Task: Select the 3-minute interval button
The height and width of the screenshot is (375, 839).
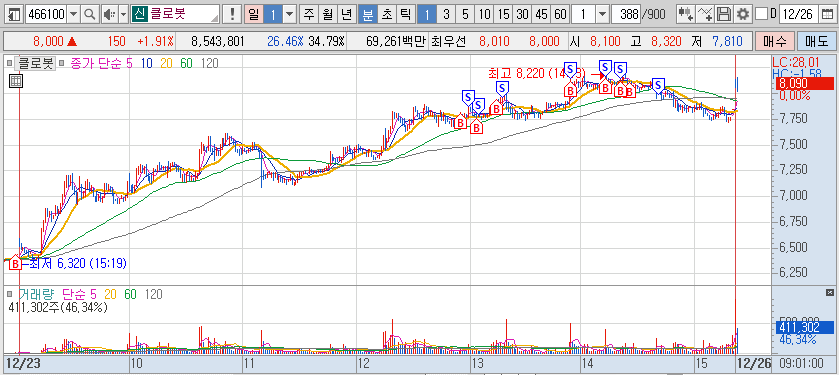Action: (446, 14)
